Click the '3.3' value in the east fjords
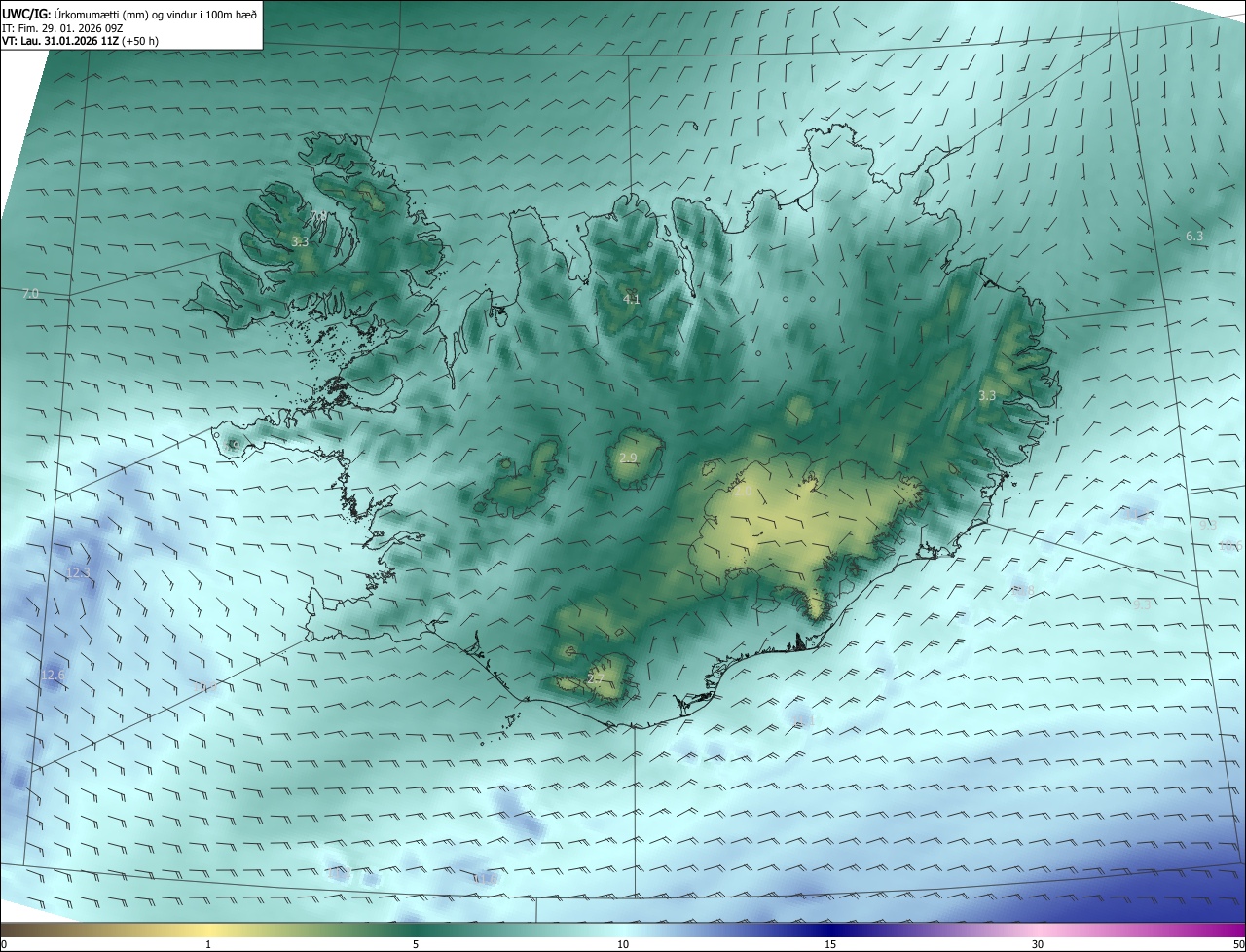 point(987,395)
